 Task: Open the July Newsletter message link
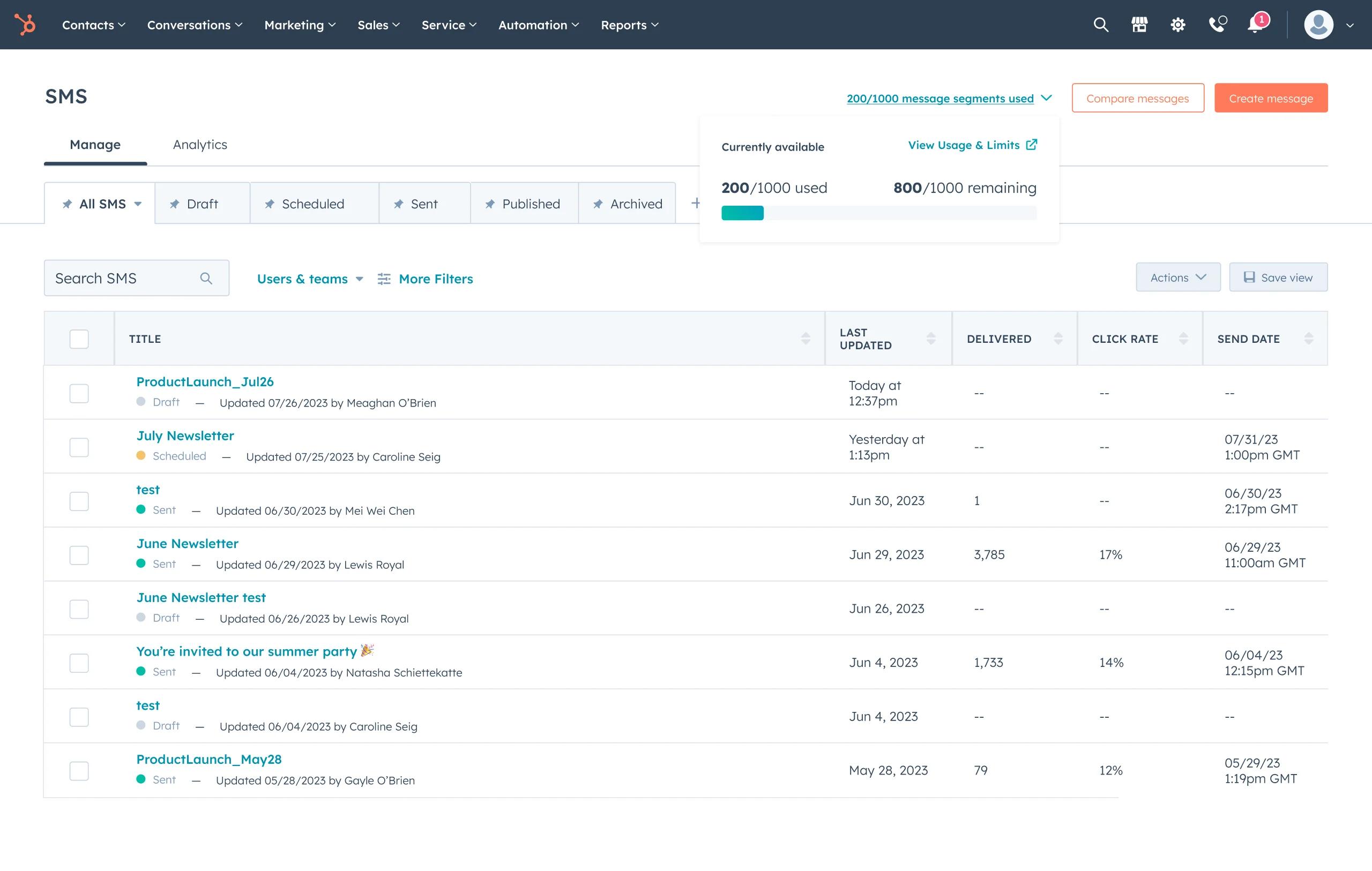pyautogui.click(x=185, y=436)
